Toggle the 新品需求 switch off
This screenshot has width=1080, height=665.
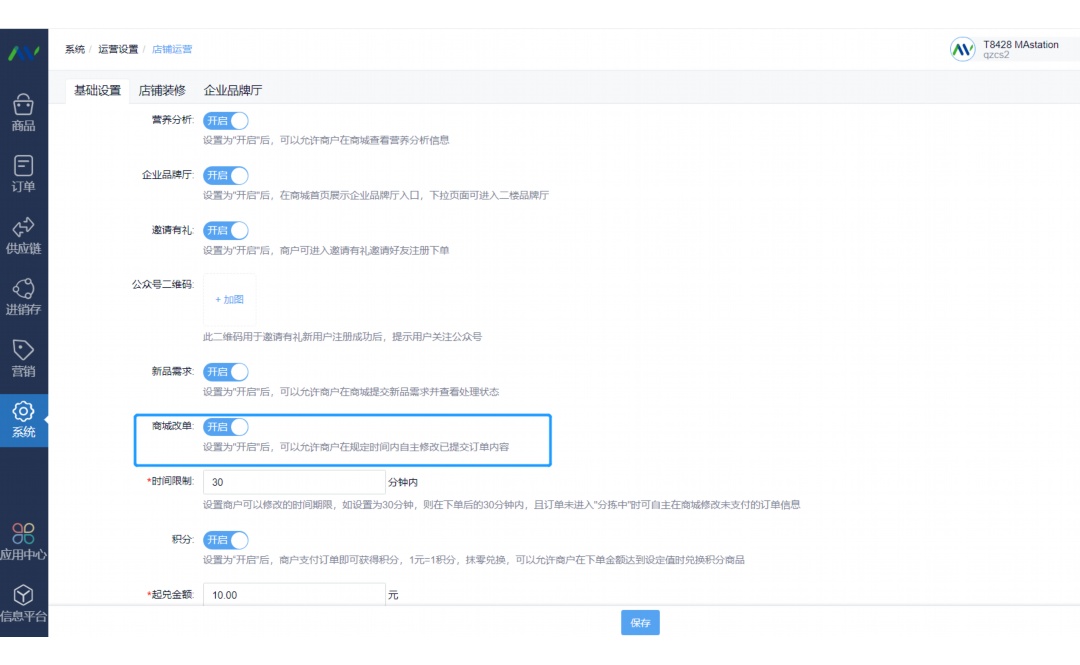click(225, 371)
